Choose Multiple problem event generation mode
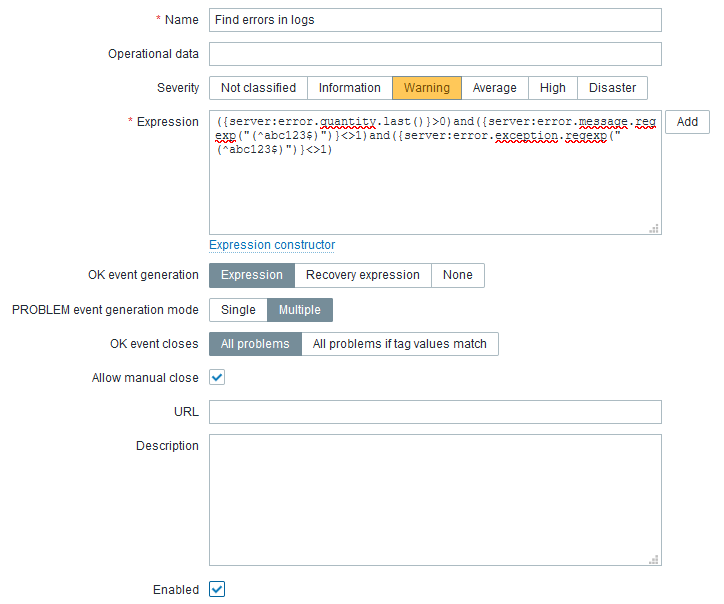Image resolution: width=724 pixels, height=604 pixels. [x=300, y=310]
